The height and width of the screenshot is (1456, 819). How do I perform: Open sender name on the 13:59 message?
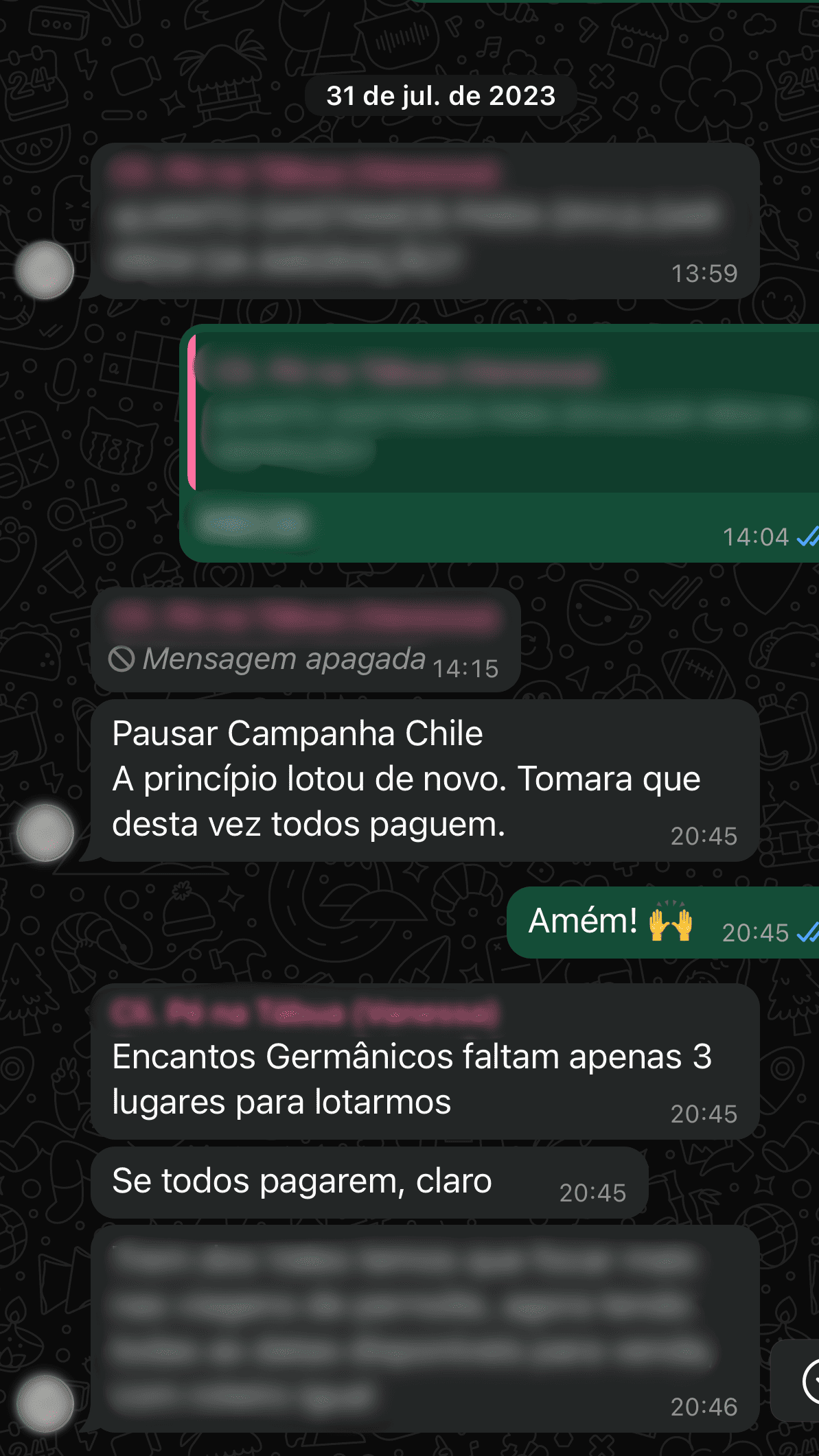(305, 172)
